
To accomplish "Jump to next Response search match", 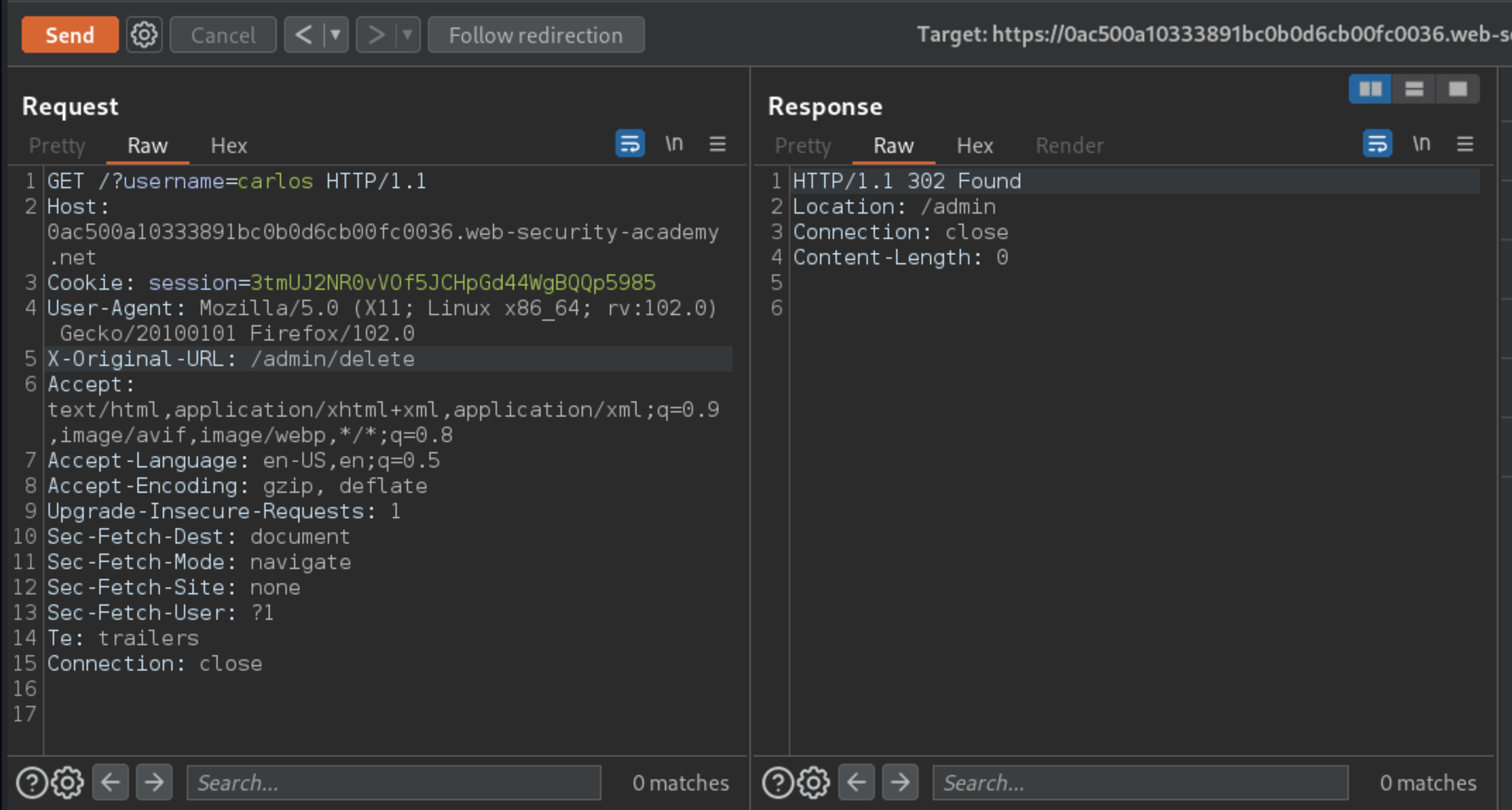I will click(900, 782).
